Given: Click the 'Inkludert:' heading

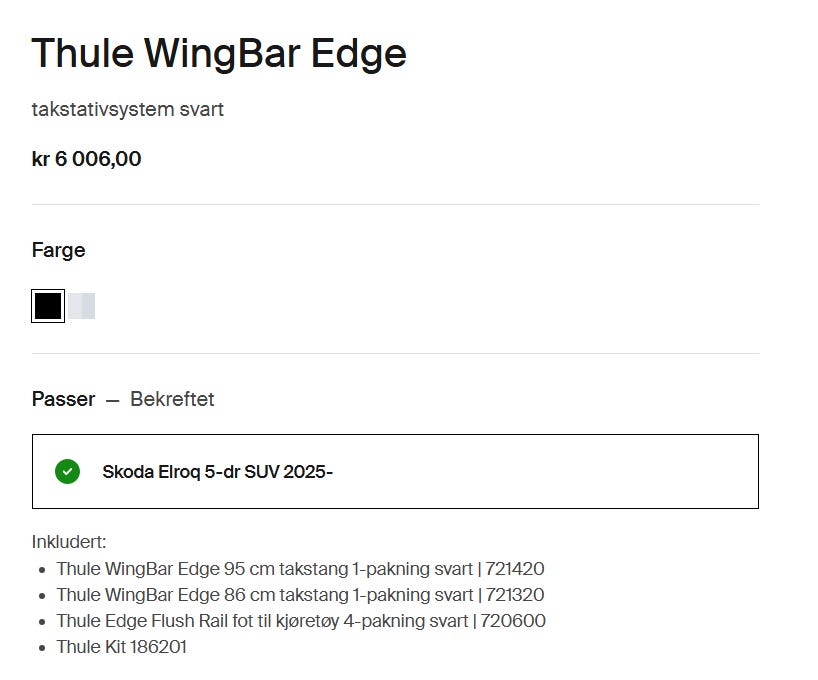Looking at the screenshot, I should [x=69, y=542].
